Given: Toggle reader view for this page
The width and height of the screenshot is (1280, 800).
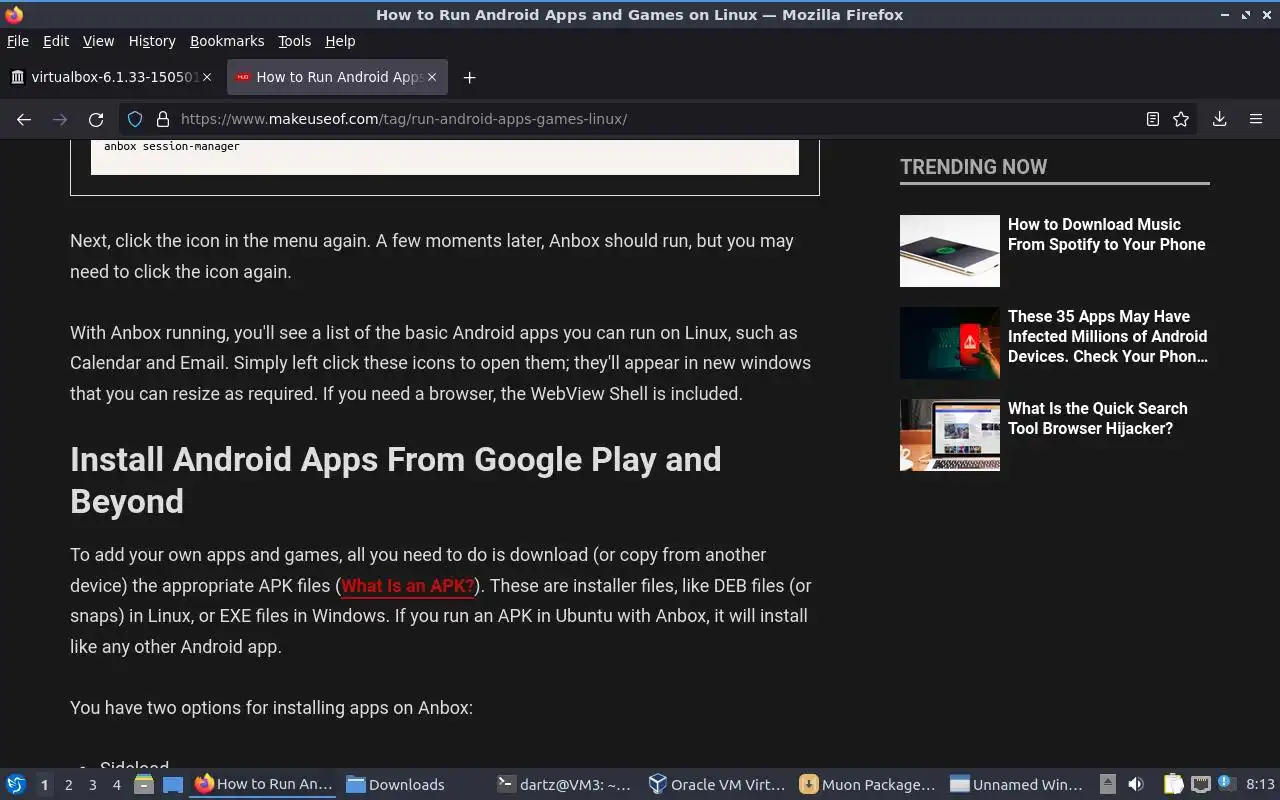Looking at the screenshot, I should [1153, 119].
